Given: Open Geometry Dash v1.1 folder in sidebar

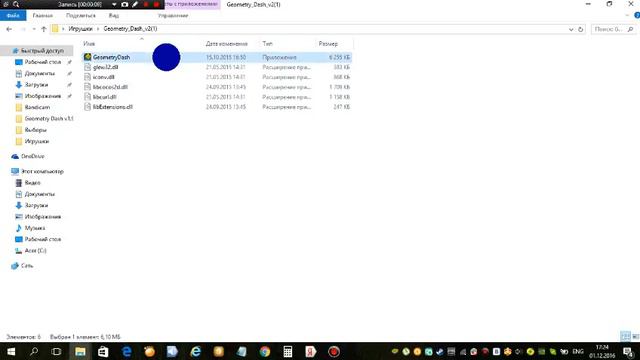Looking at the screenshot, I should click(49, 119).
